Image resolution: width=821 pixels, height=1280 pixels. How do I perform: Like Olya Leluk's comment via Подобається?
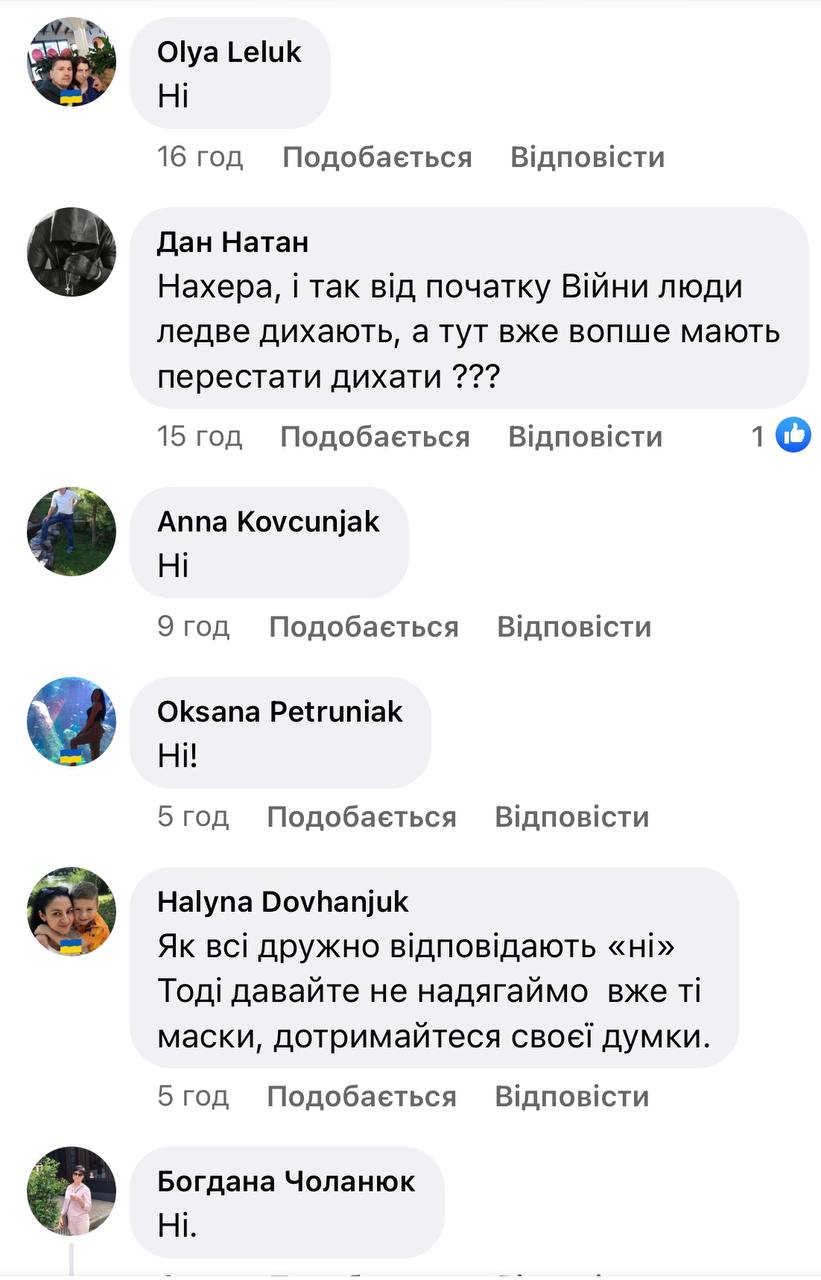pos(377,157)
